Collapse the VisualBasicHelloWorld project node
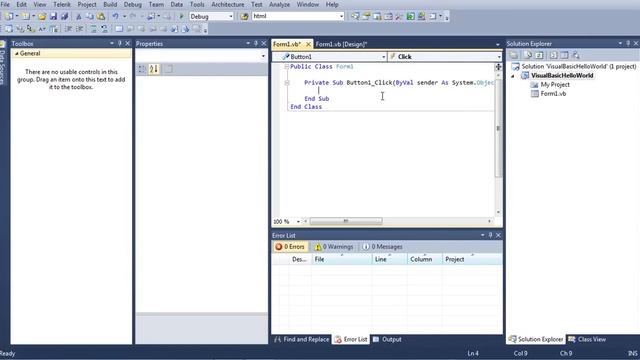 click(x=513, y=76)
